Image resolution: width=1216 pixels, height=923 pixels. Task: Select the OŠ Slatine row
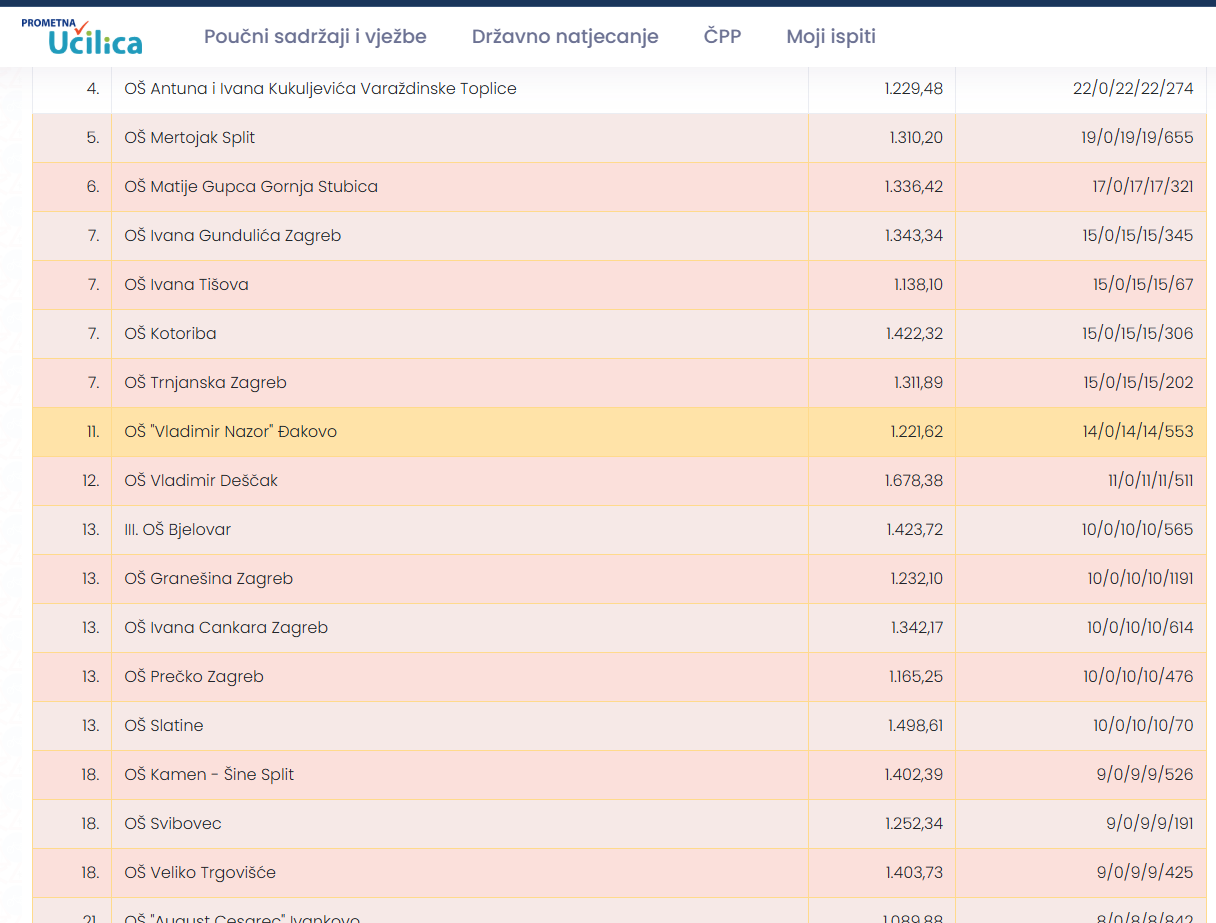(164, 726)
